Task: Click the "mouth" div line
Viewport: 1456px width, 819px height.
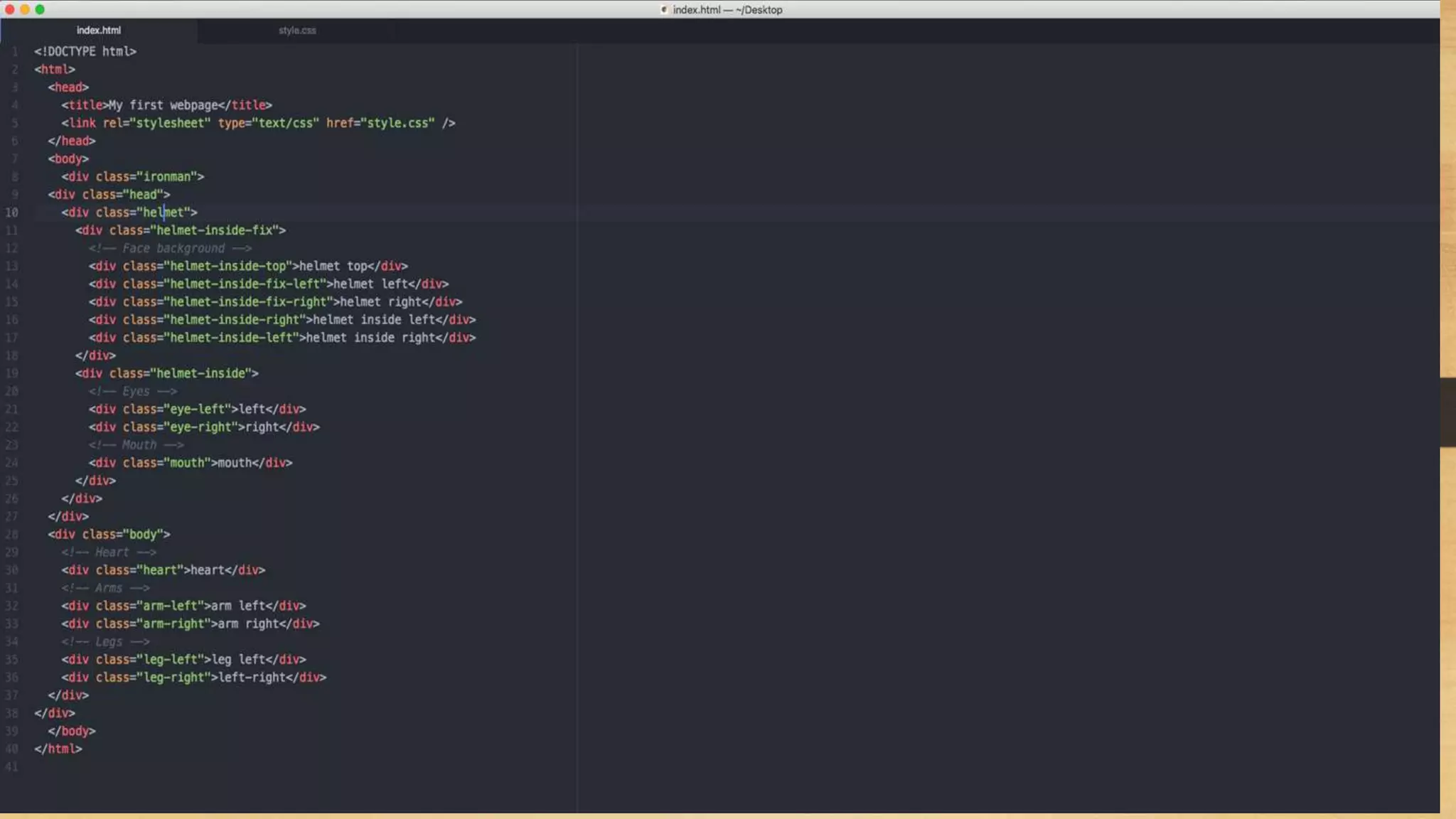Action: (191, 463)
